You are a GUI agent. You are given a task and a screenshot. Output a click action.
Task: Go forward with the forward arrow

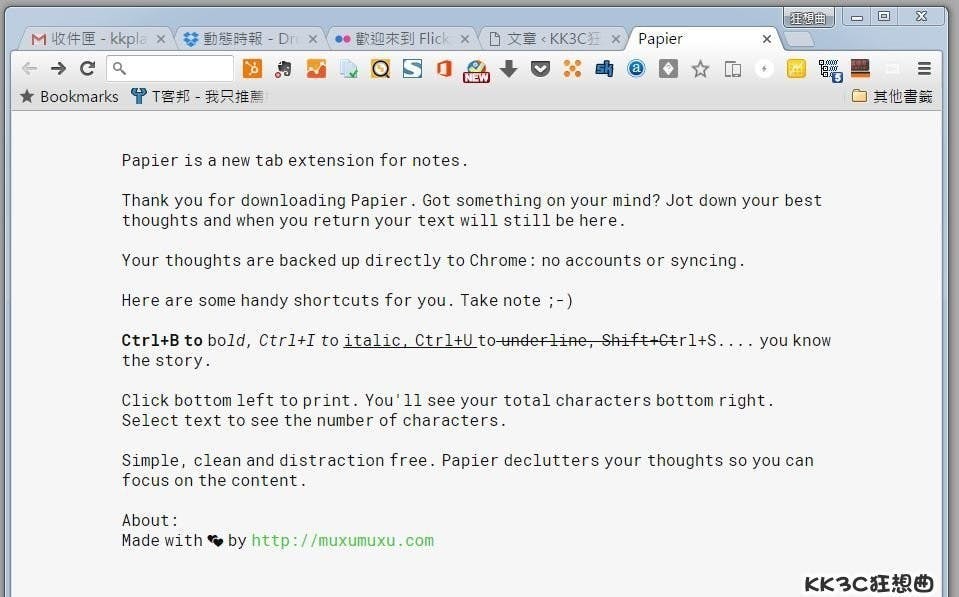tap(59, 69)
